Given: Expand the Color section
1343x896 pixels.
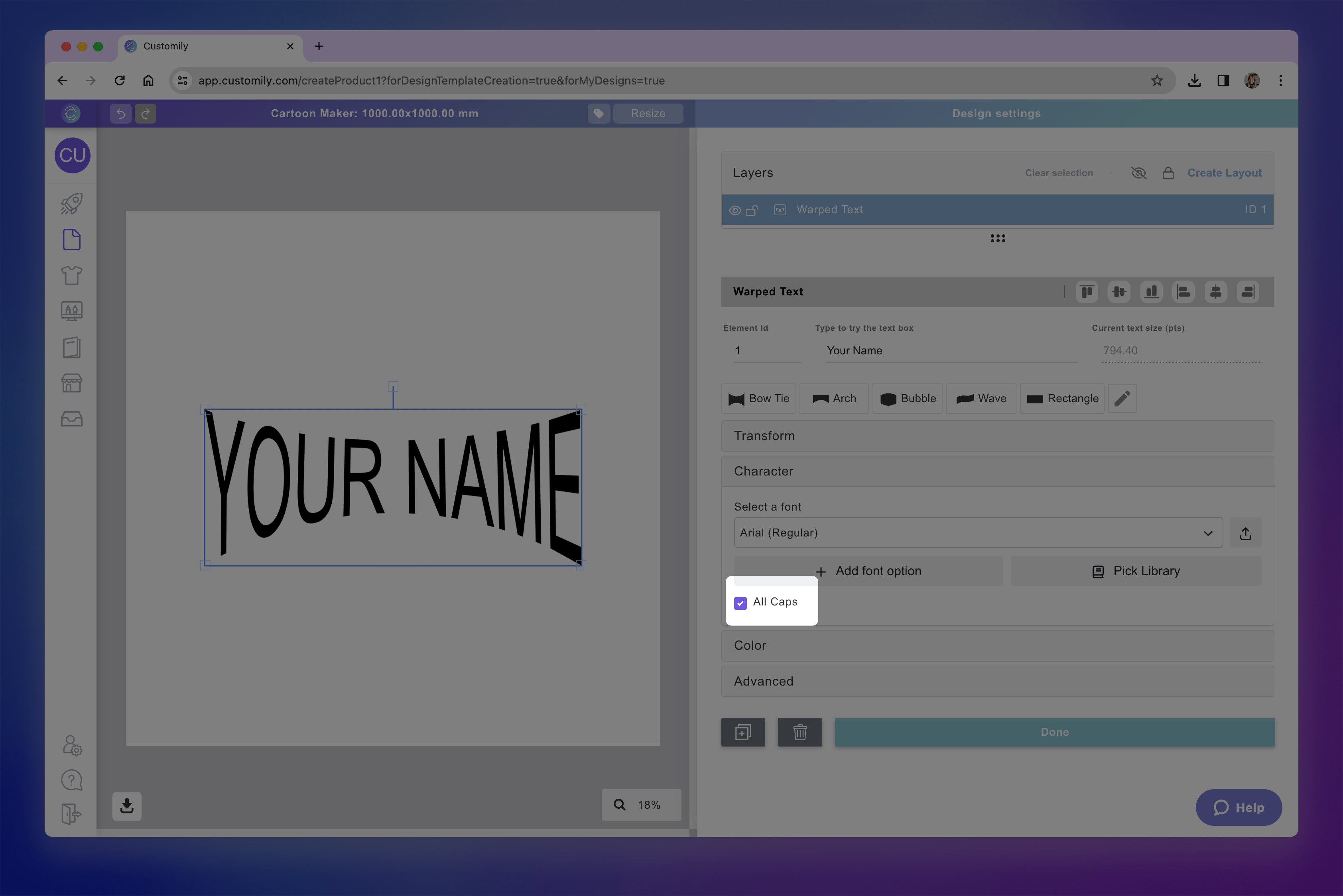Looking at the screenshot, I should click(997, 646).
